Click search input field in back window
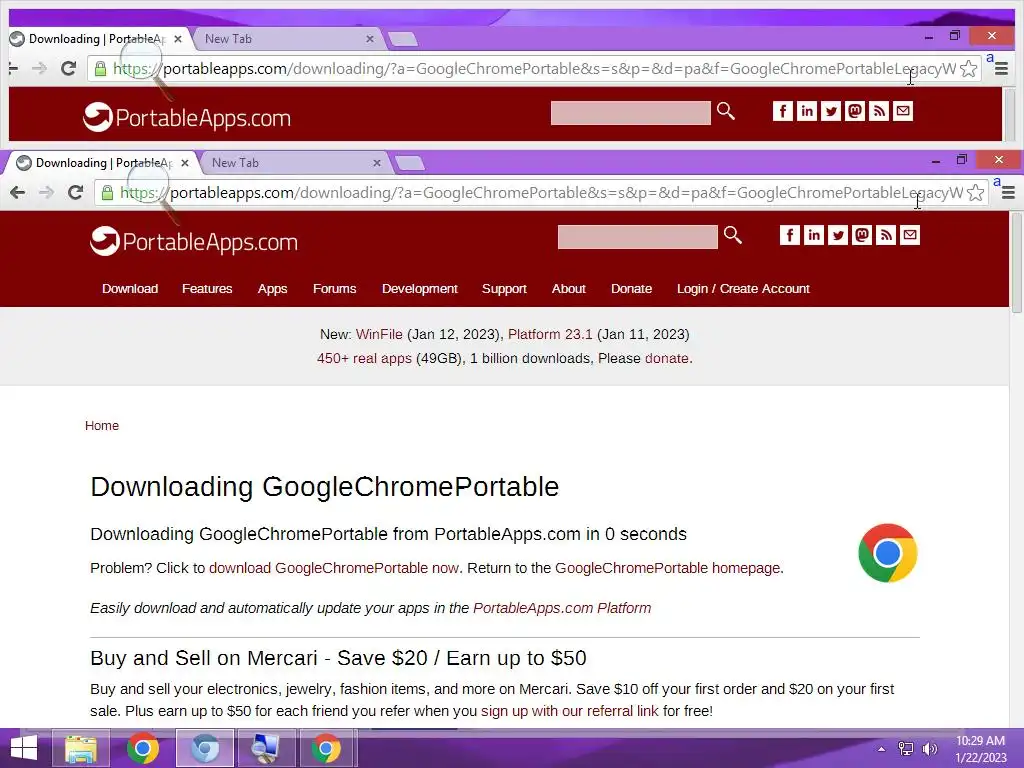The height and width of the screenshot is (768, 1024). coord(630,113)
